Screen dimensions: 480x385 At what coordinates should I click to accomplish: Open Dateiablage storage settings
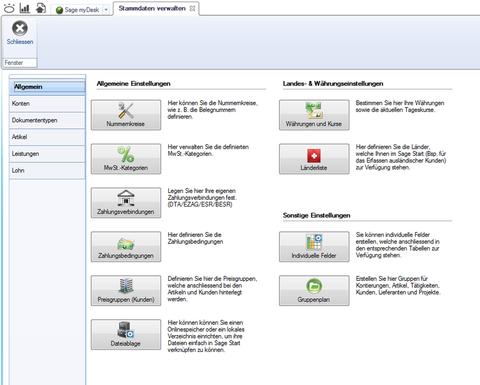point(126,335)
